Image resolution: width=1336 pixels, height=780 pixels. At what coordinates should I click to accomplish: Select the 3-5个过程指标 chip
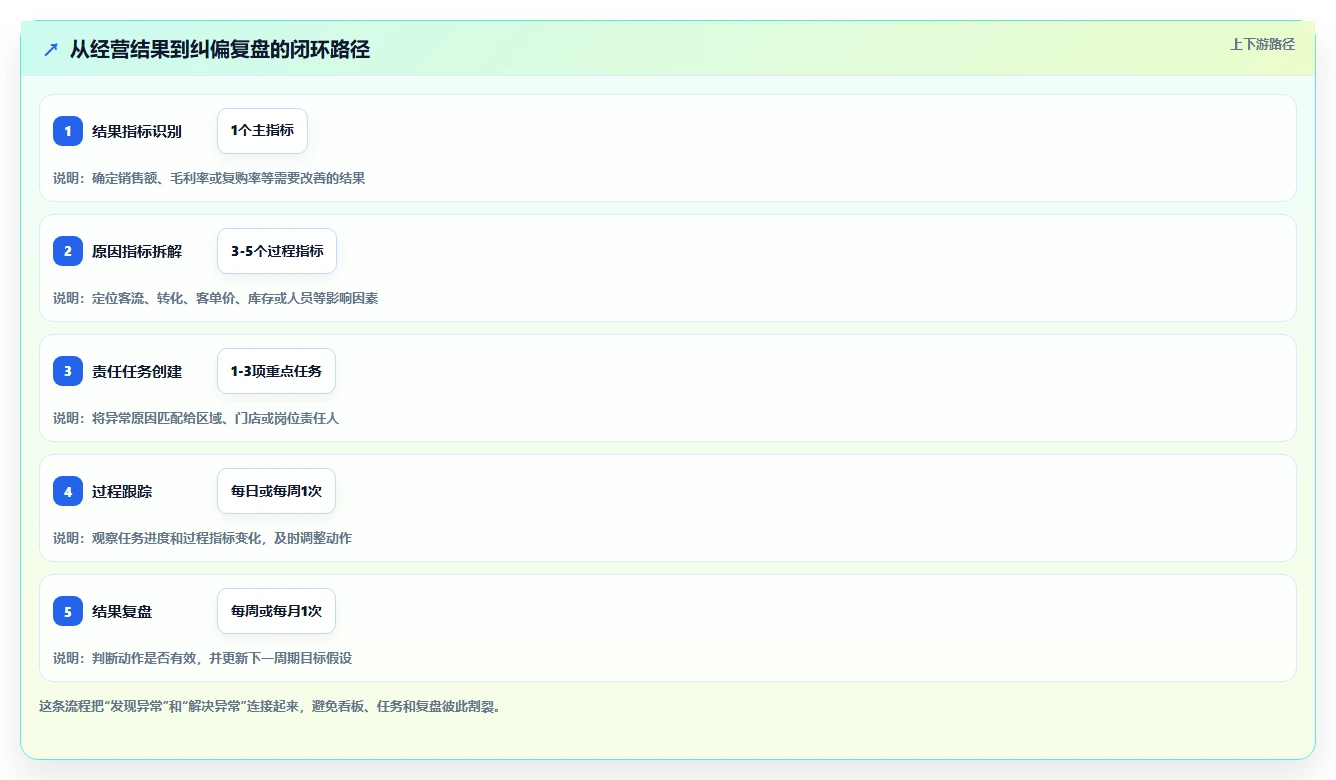277,251
